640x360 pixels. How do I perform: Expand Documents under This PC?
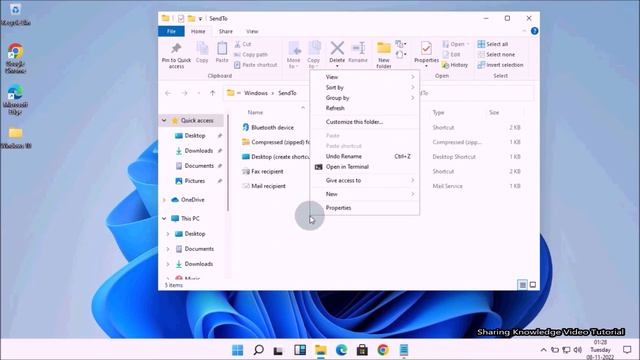pos(168,249)
